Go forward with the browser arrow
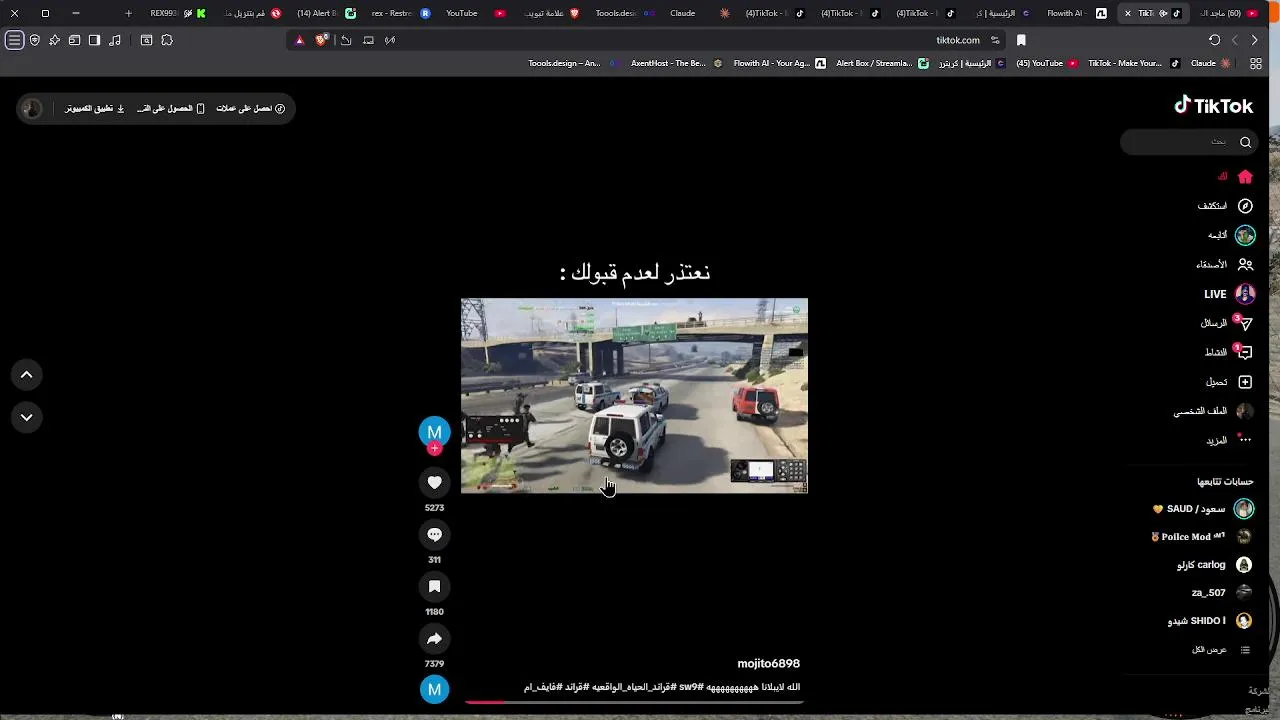This screenshot has width=1280, height=720. (x=1254, y=40)
